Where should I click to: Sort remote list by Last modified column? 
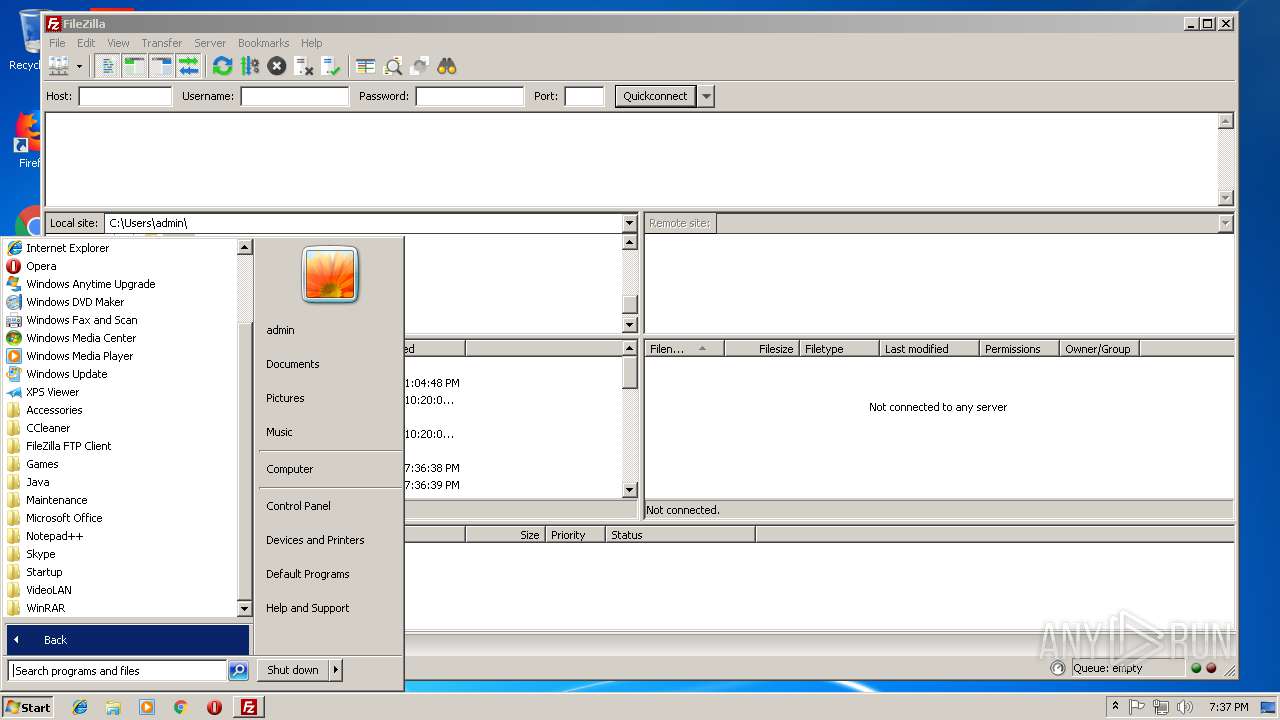pos(929,349)
